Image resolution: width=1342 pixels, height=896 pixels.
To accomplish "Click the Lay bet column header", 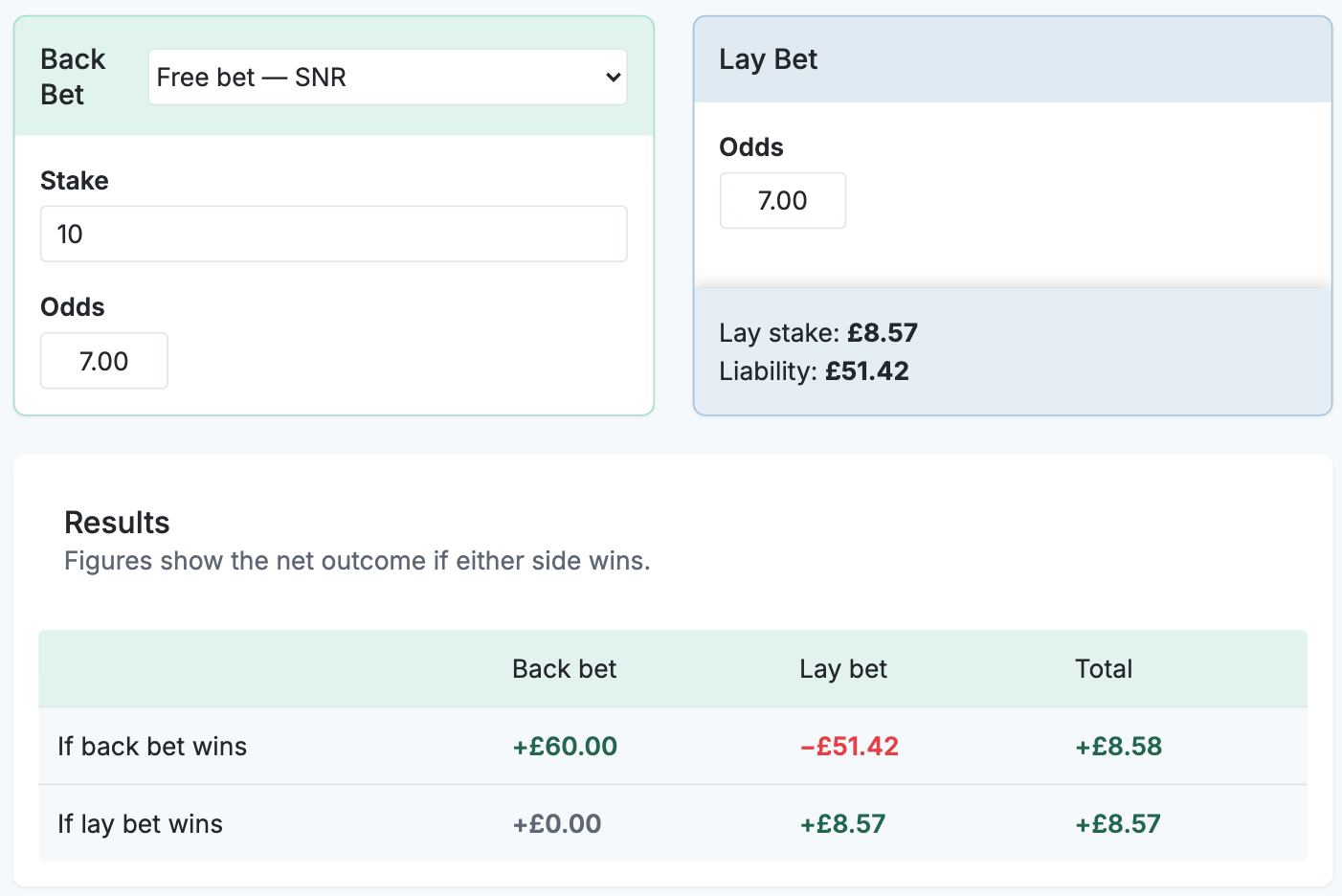I will click(x=842, y=669).
